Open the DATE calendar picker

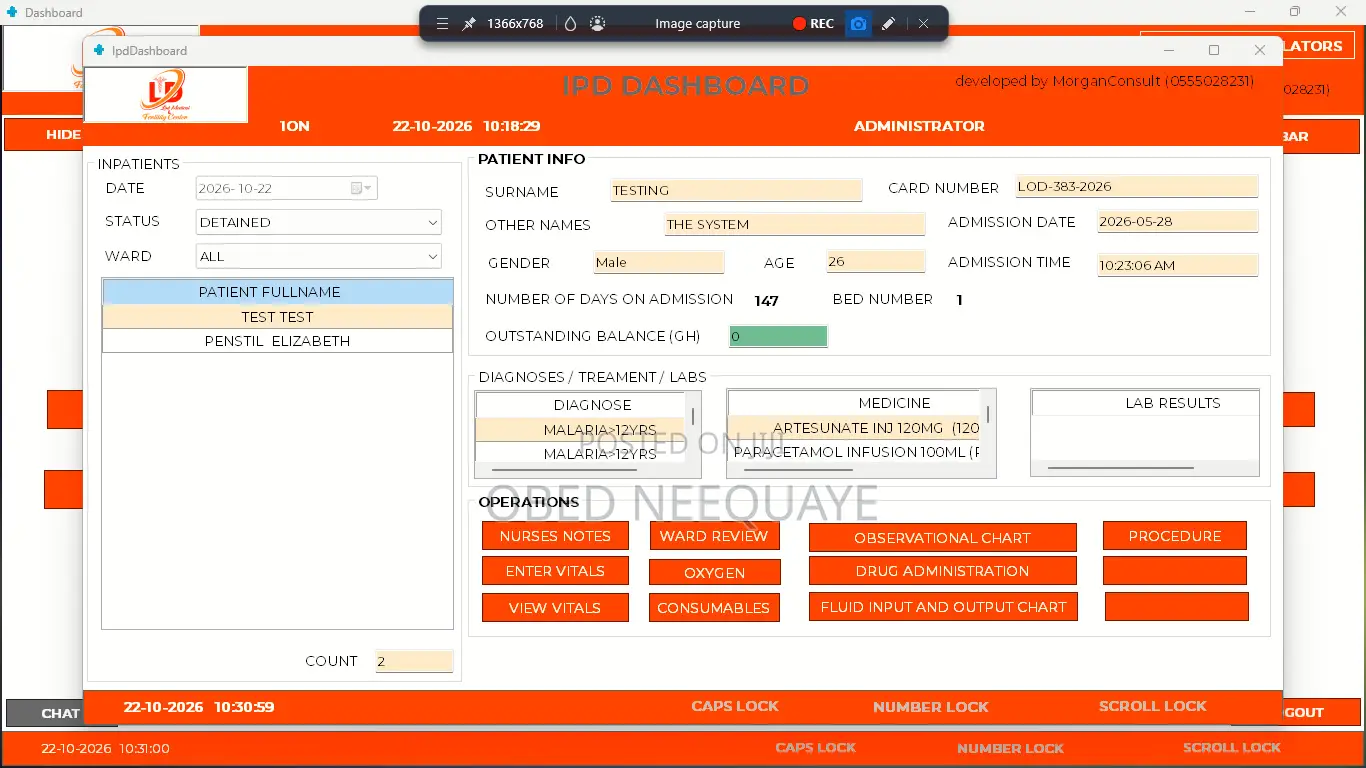361,188
